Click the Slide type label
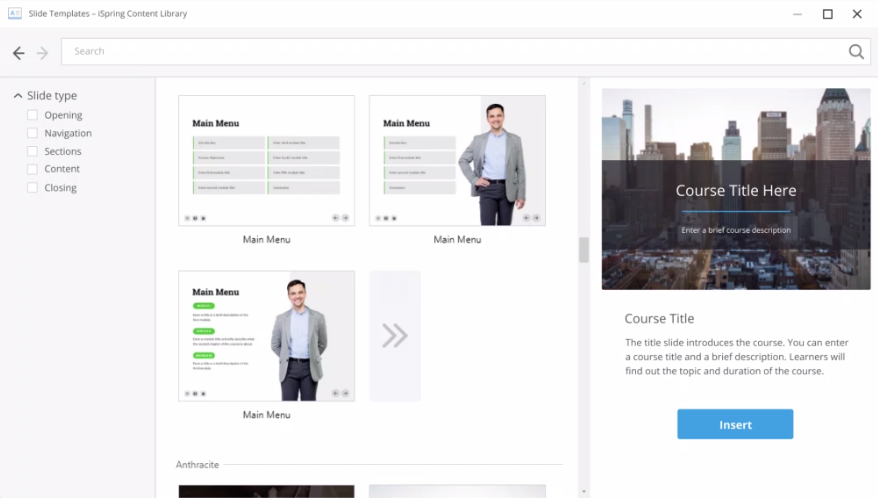878x498 pixels. [x=52, y=96]
